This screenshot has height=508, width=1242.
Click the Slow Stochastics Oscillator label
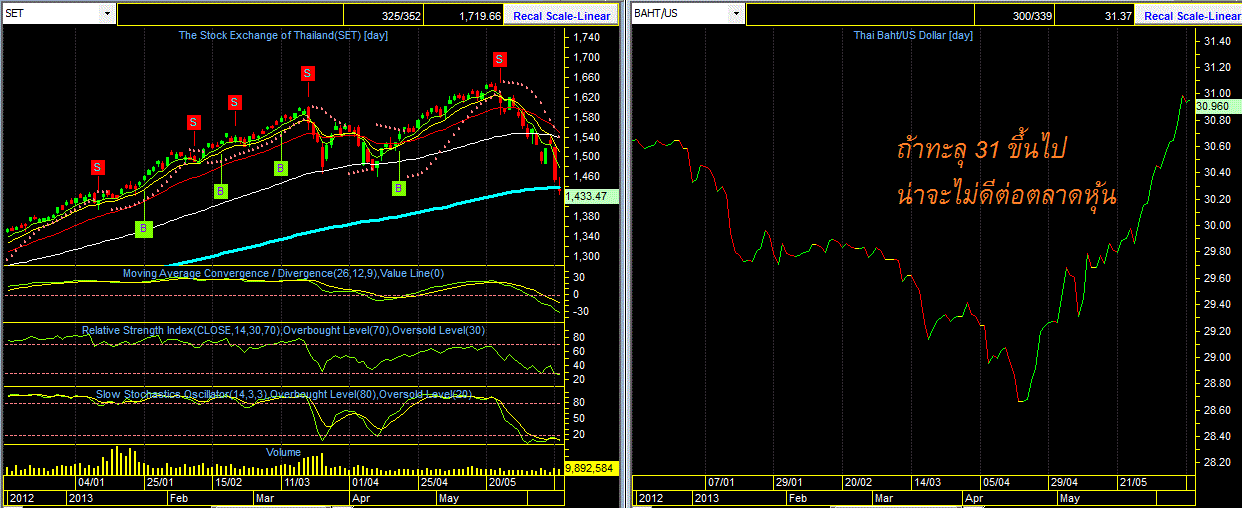[283, 394]
